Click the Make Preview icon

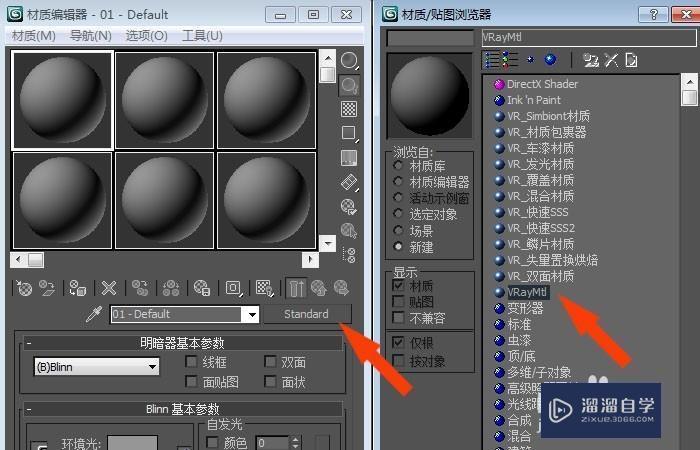click(x=349, y=182)
